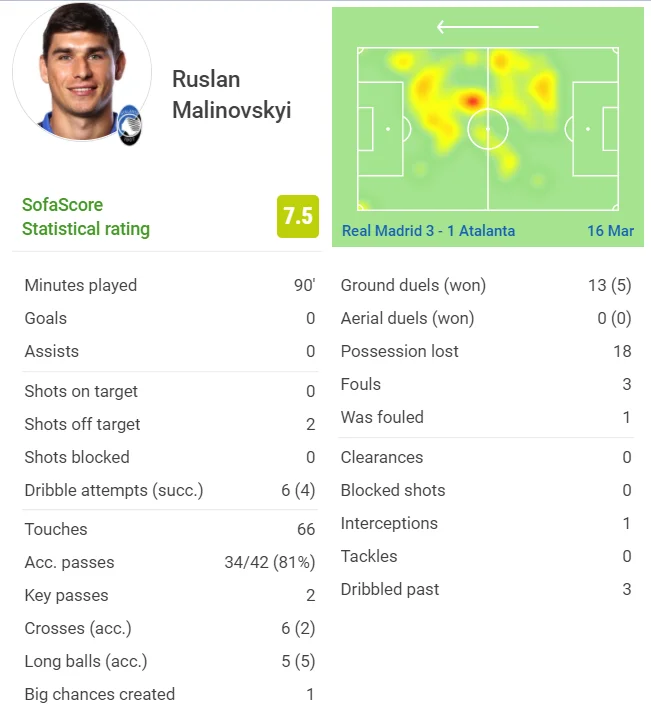The image size is (651, 713).
Task: Click the attack direction arrow above the pitch
Action: (x=488, y=27)
